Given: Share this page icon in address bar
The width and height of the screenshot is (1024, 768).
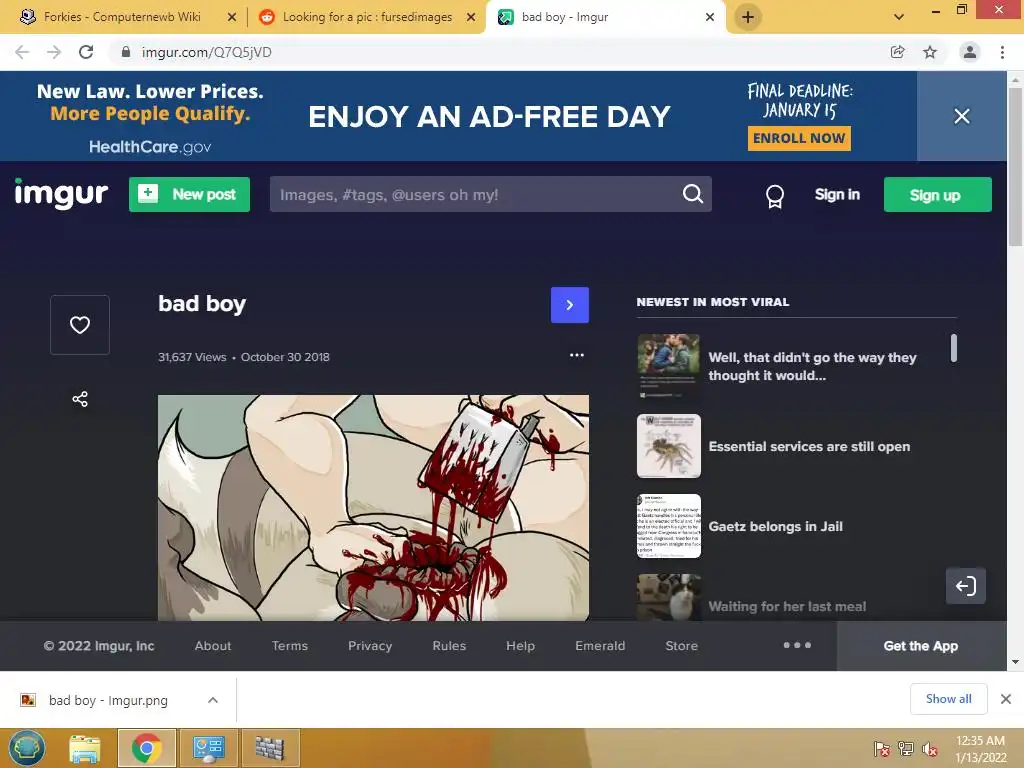Looking at the screenshot, I should (x=898, y=52).
